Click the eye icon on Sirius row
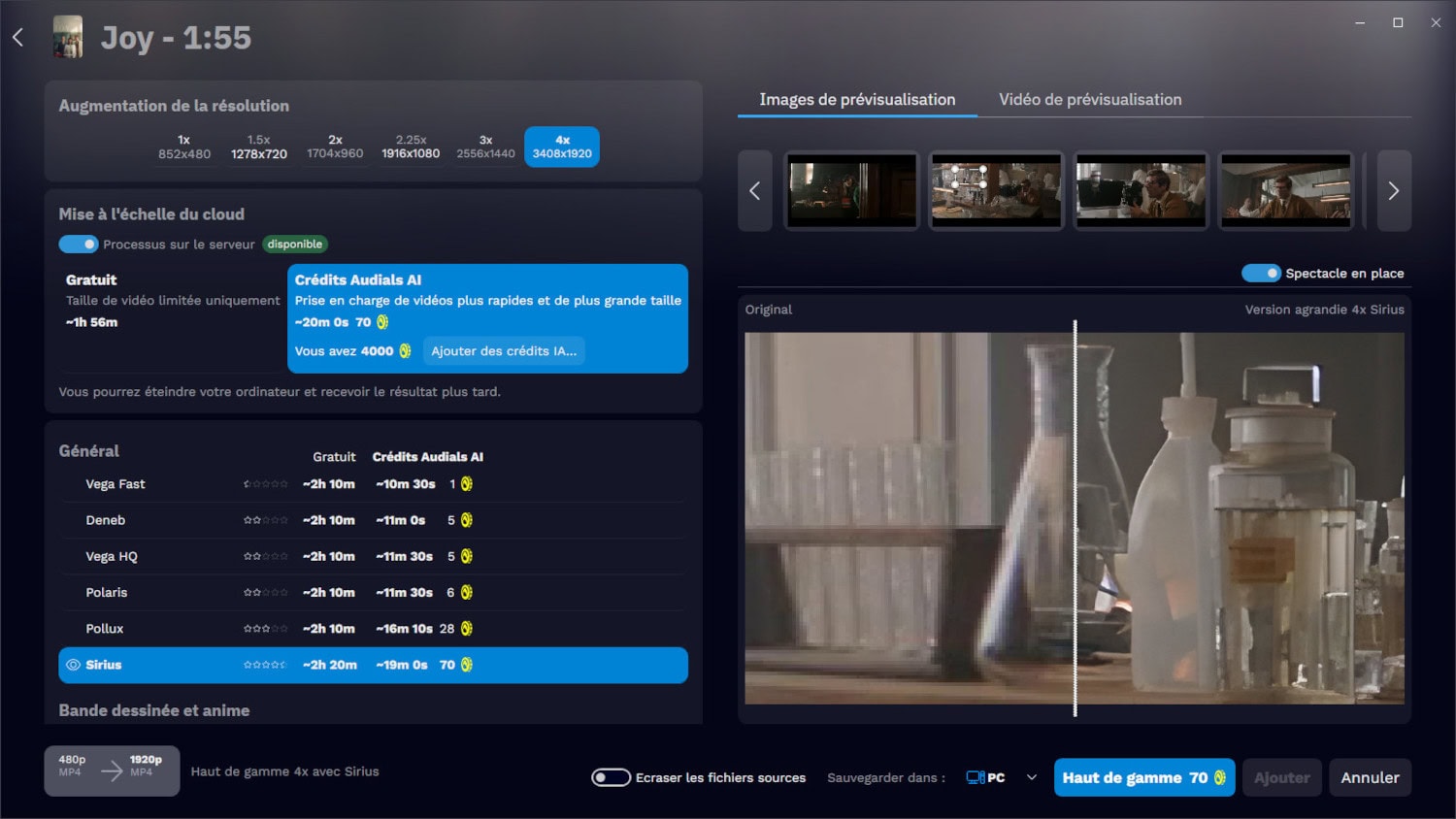1456x819 pixels. (73, 666)
